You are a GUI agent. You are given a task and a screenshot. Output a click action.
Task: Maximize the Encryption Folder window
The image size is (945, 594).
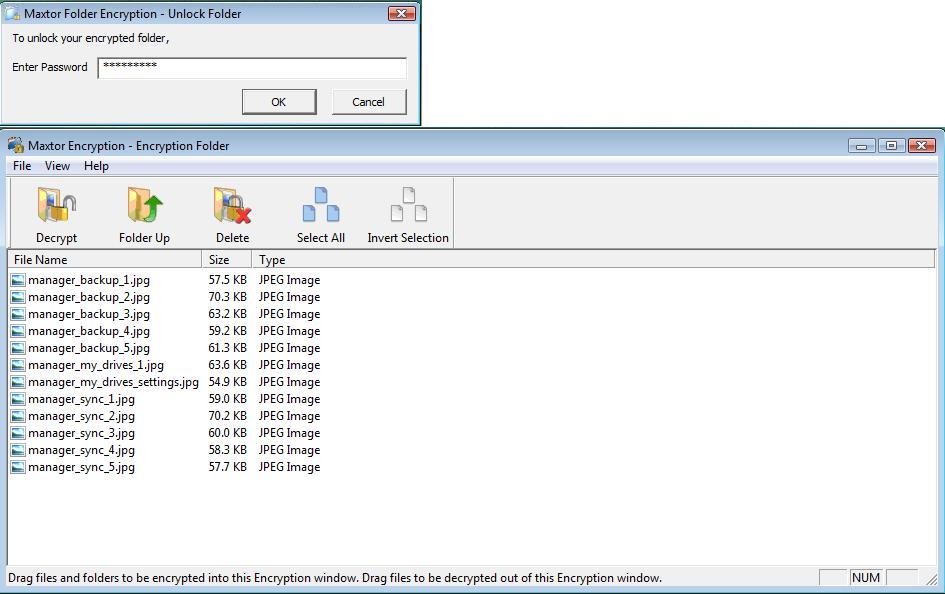click(x=891, y=146)
